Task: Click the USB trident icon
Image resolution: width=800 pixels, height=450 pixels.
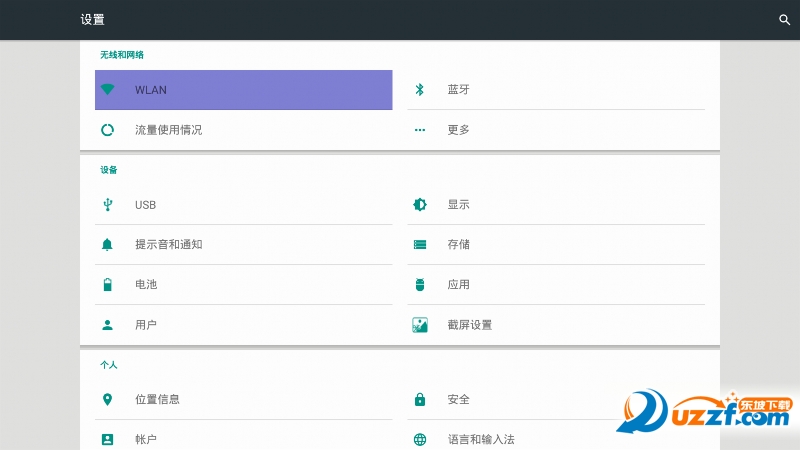Action: [x=108, y=205]
